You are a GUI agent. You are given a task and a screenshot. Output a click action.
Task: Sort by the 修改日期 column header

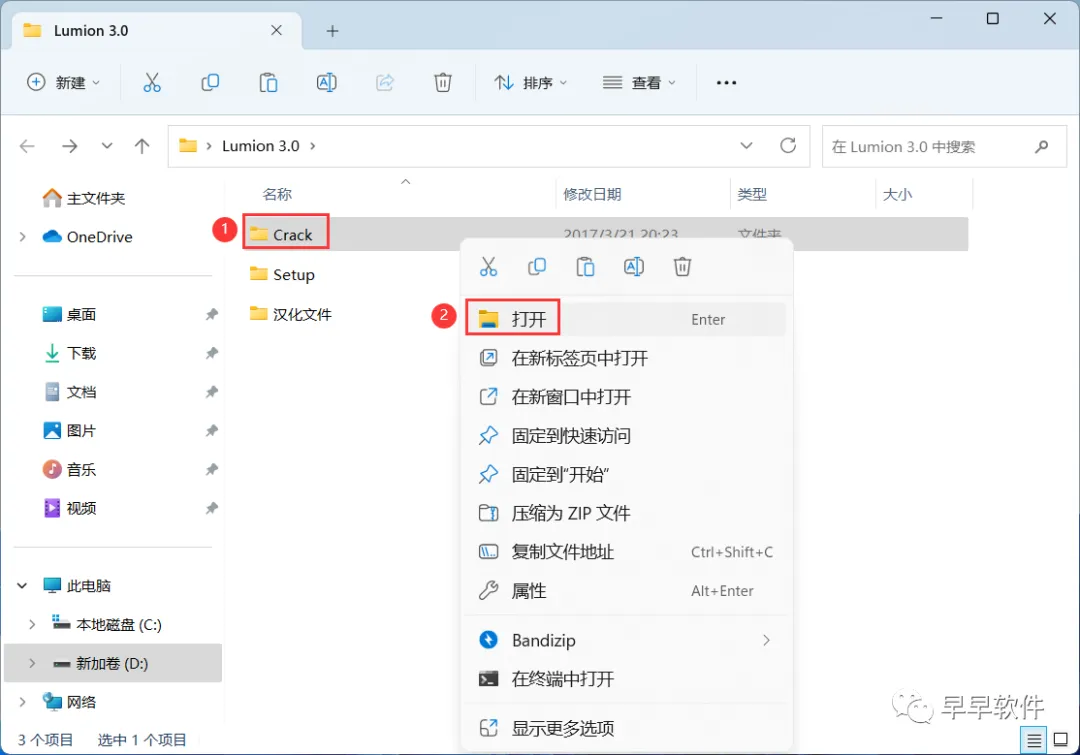pos(592,195)
